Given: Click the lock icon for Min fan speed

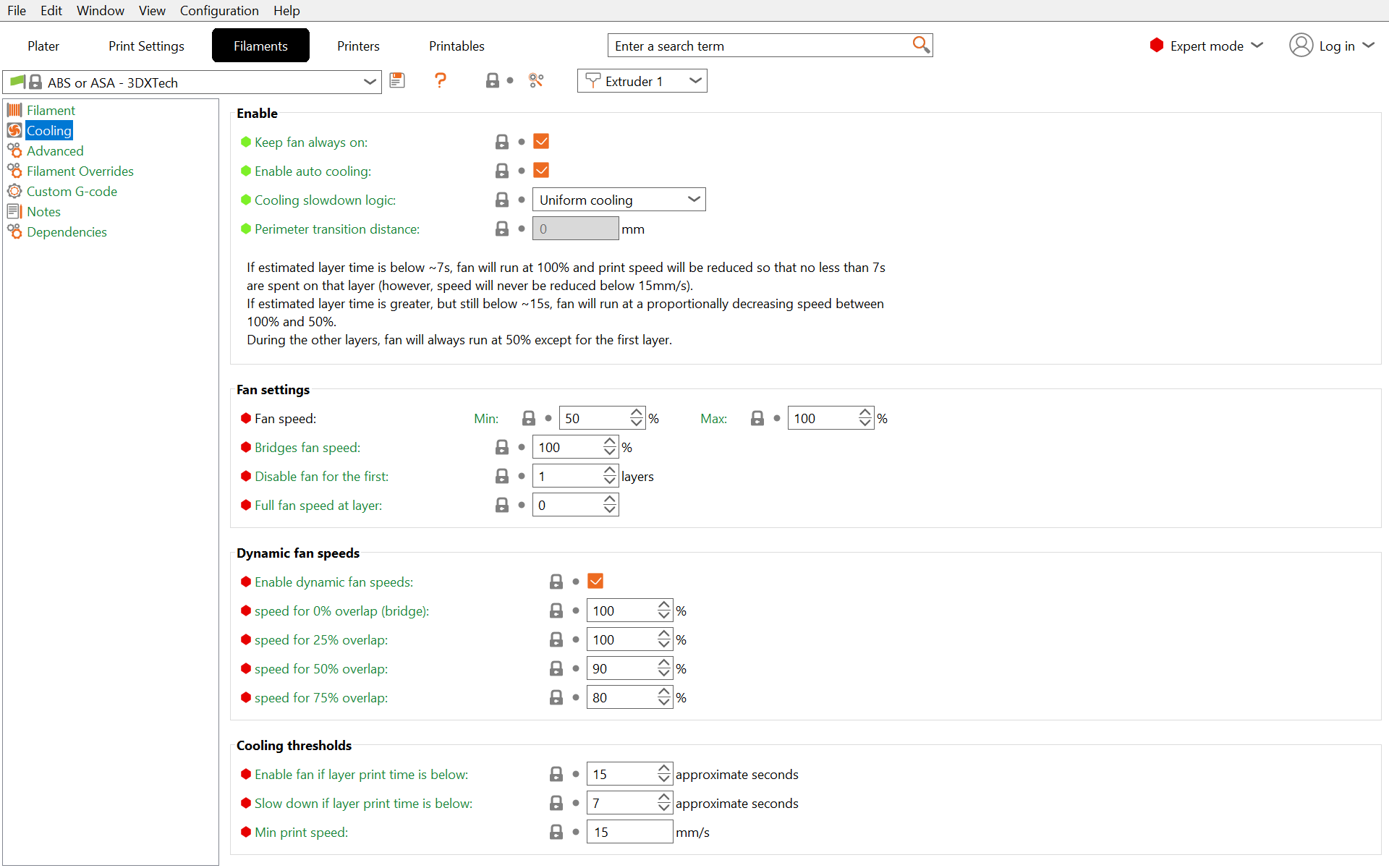Looking at the screenshot, I should (529, 418).
